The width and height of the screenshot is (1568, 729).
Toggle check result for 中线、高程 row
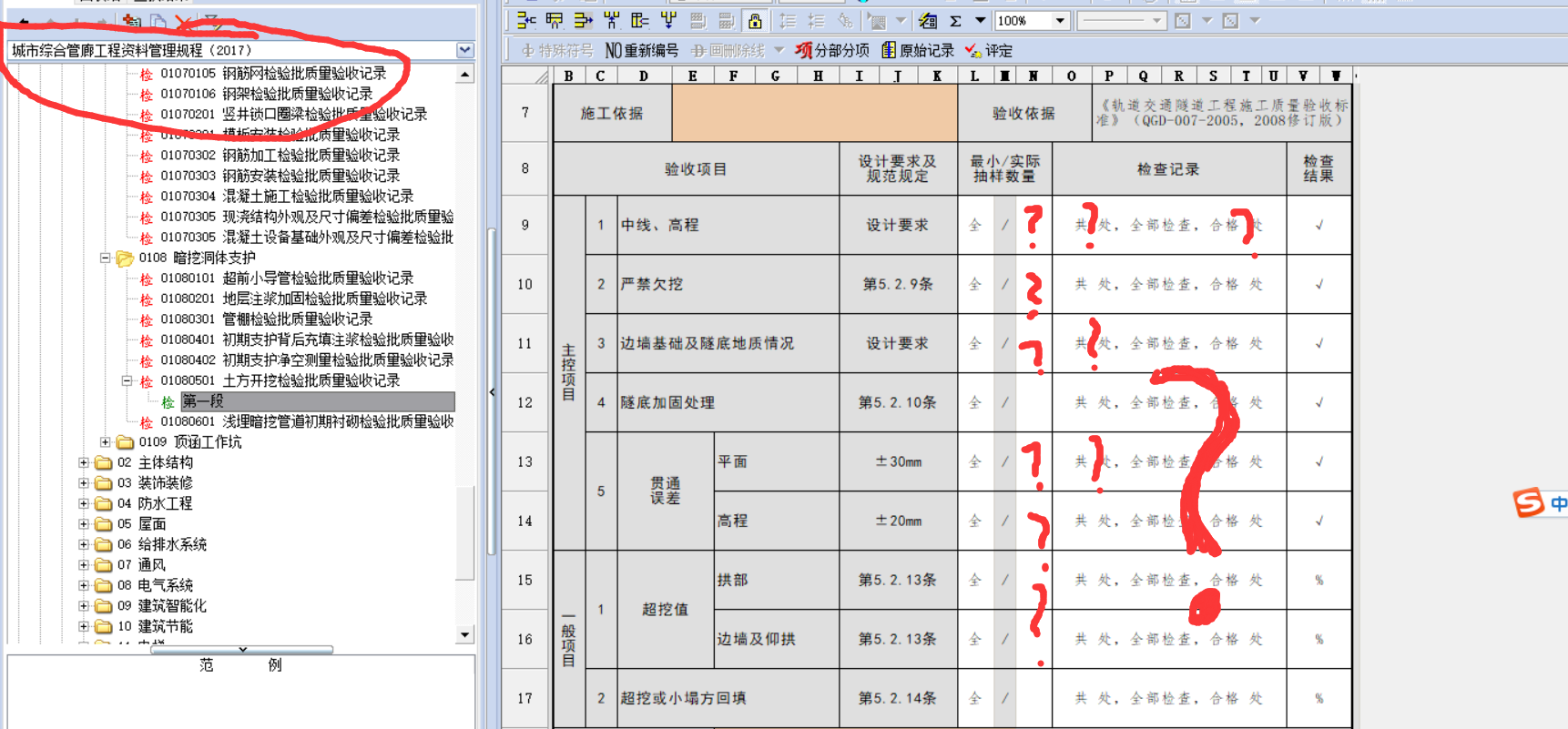1319,225
